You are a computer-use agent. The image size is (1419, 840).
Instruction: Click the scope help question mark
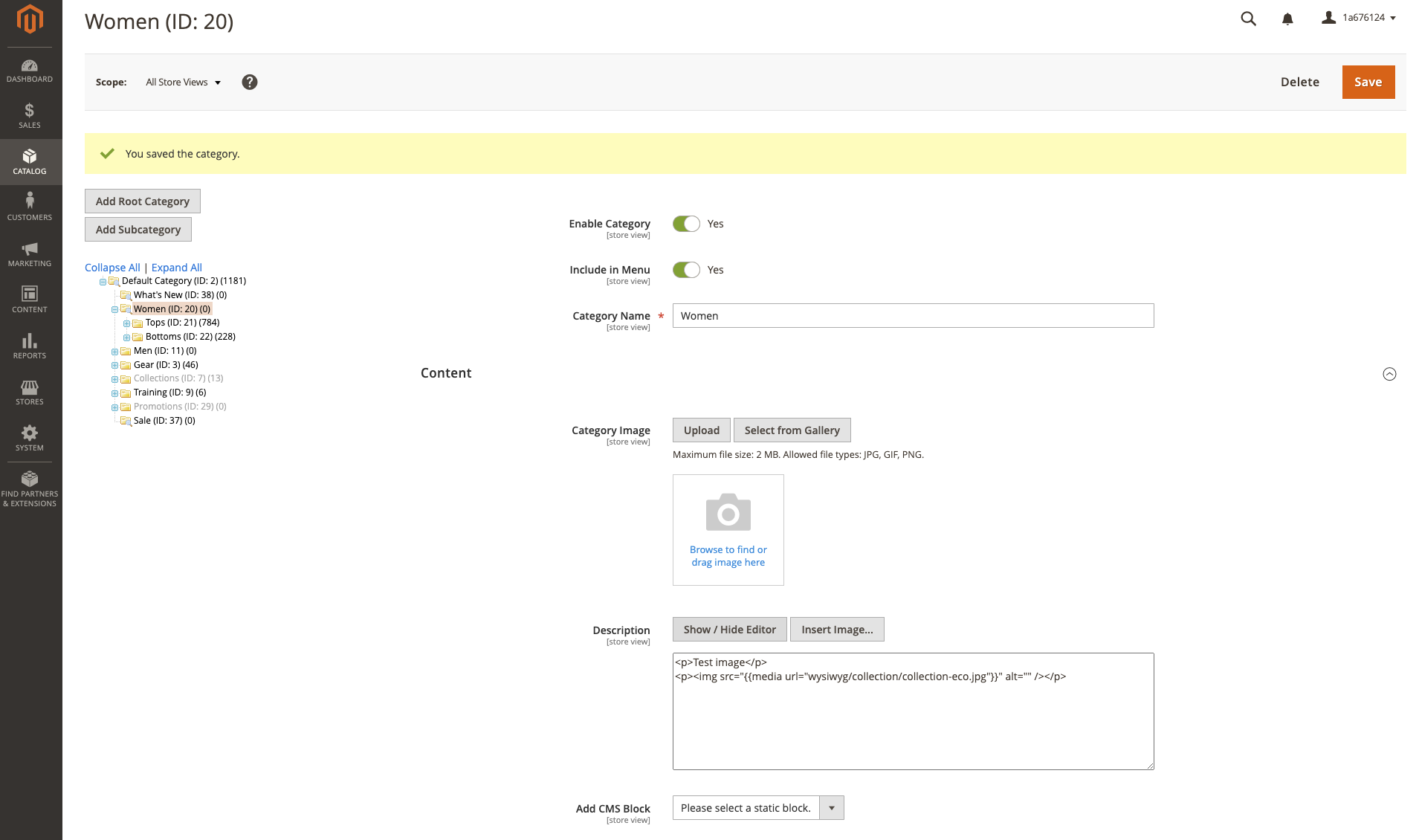pyautogui.click(x=249, y=82)
